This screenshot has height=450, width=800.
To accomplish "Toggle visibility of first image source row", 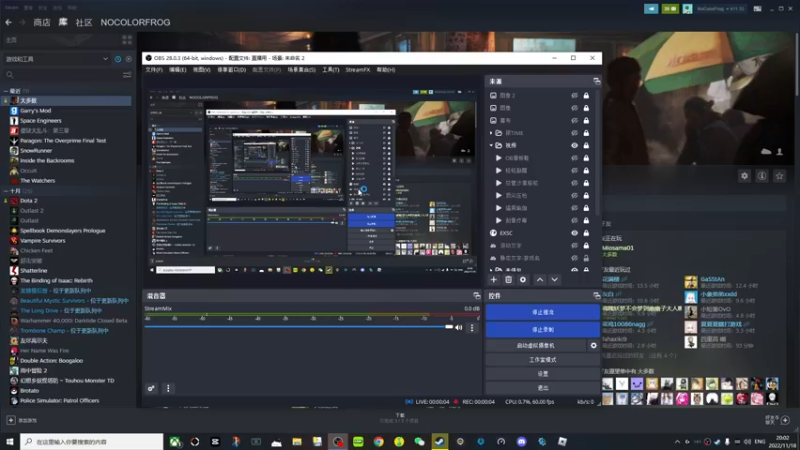I will coord(574,95).
